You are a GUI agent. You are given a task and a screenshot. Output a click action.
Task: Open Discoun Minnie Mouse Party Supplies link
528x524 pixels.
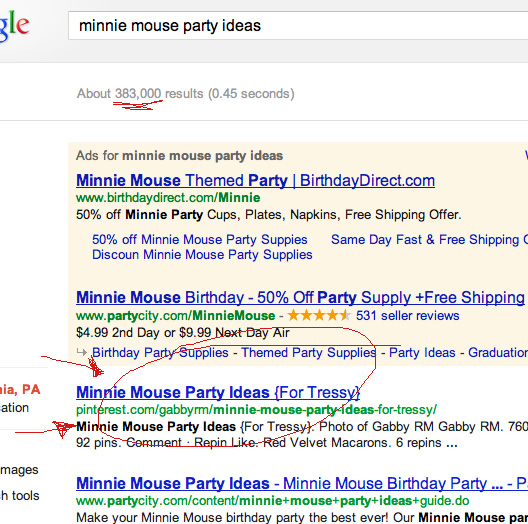click(x=202, y=255)
